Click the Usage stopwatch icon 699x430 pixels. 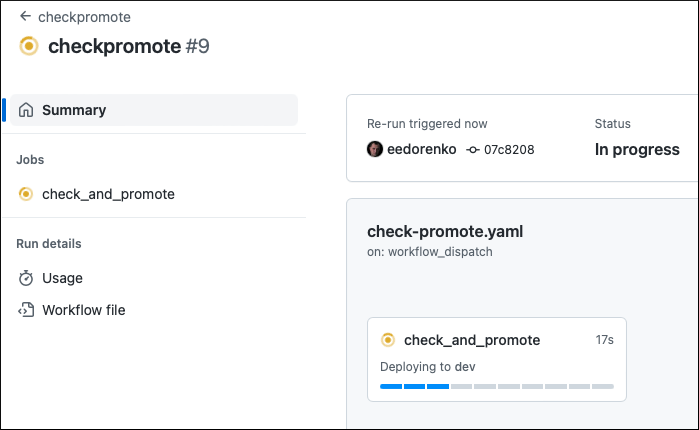(26, 278)
